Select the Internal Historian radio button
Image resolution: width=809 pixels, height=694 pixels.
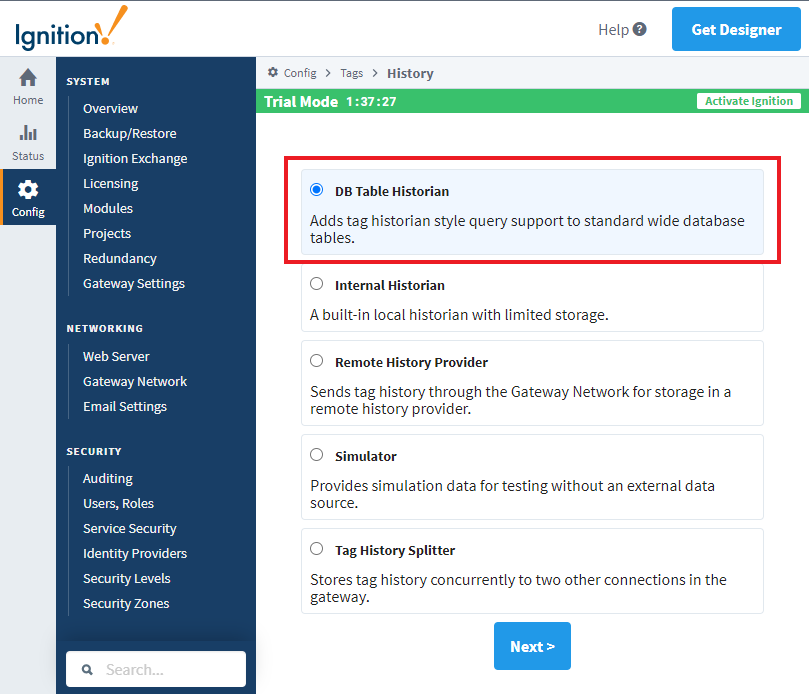316,284
